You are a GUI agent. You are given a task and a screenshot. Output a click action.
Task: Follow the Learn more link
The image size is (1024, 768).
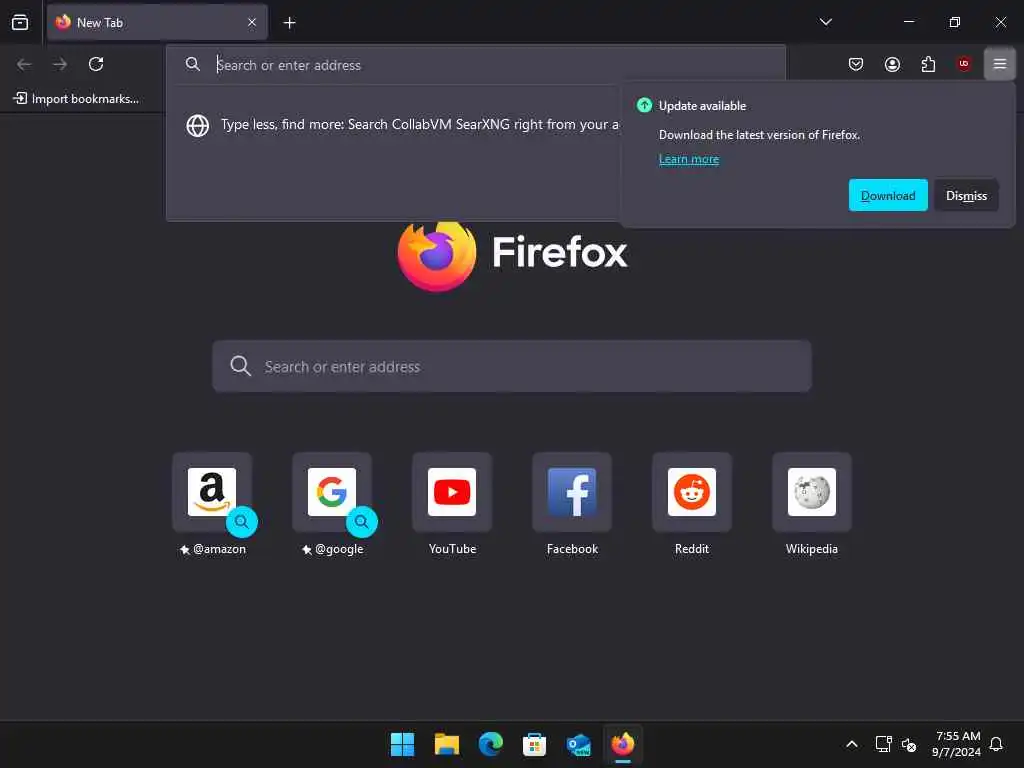click(688, 159)
